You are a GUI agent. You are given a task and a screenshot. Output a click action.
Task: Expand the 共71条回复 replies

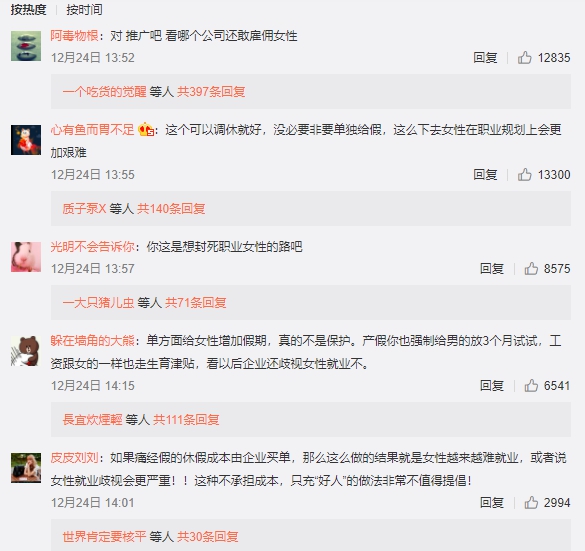tap(195, 303)
